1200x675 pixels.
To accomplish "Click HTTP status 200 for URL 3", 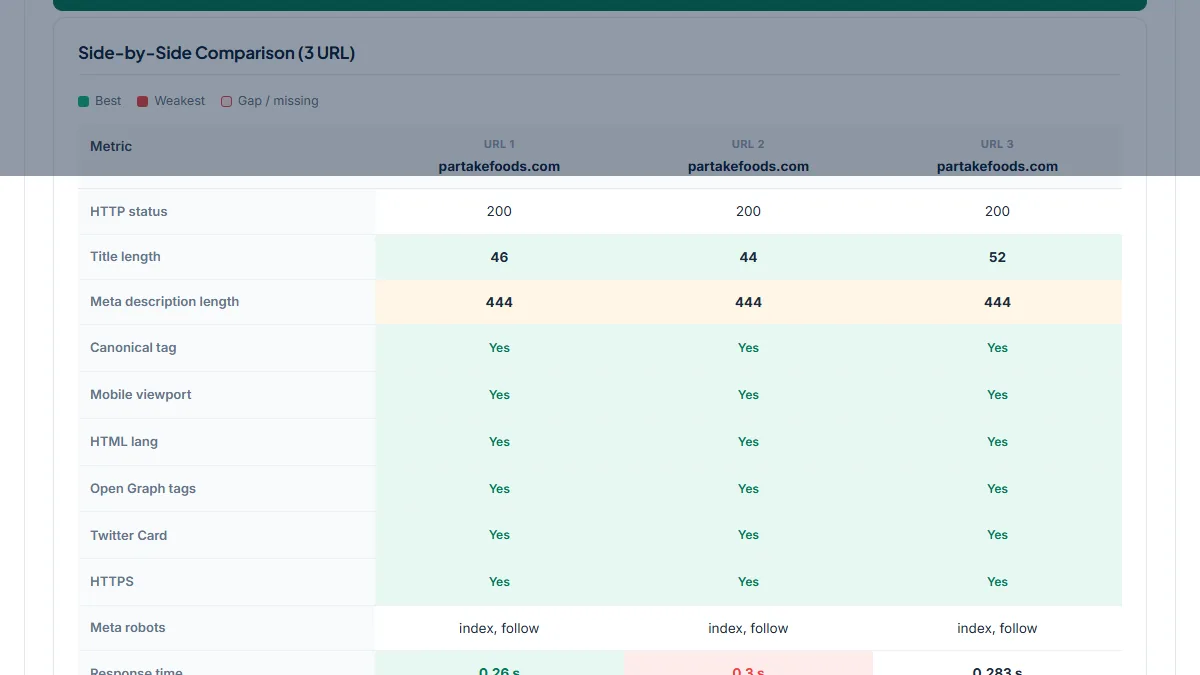I will pos(997,211).
